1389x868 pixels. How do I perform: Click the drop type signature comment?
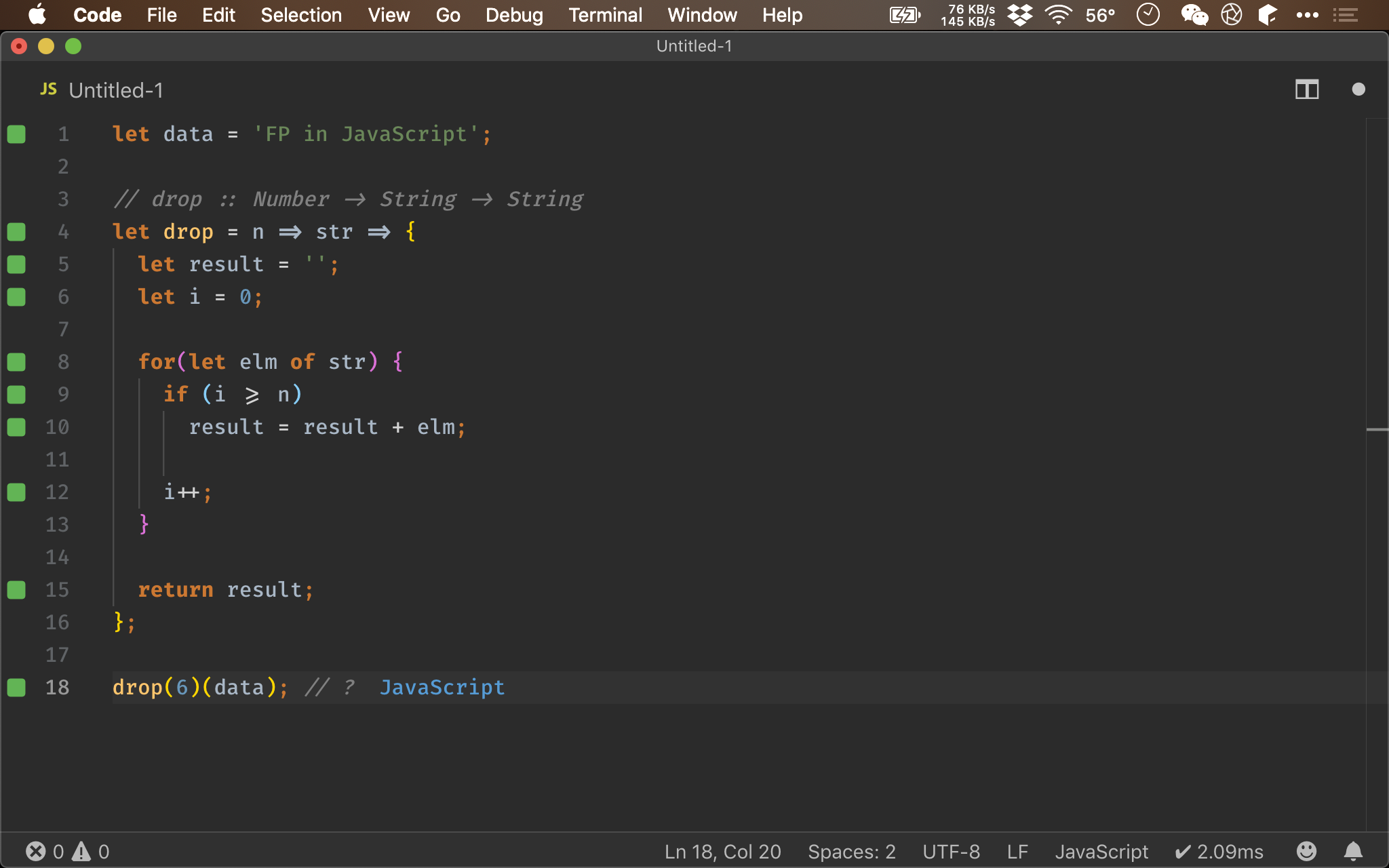(348, 199)
